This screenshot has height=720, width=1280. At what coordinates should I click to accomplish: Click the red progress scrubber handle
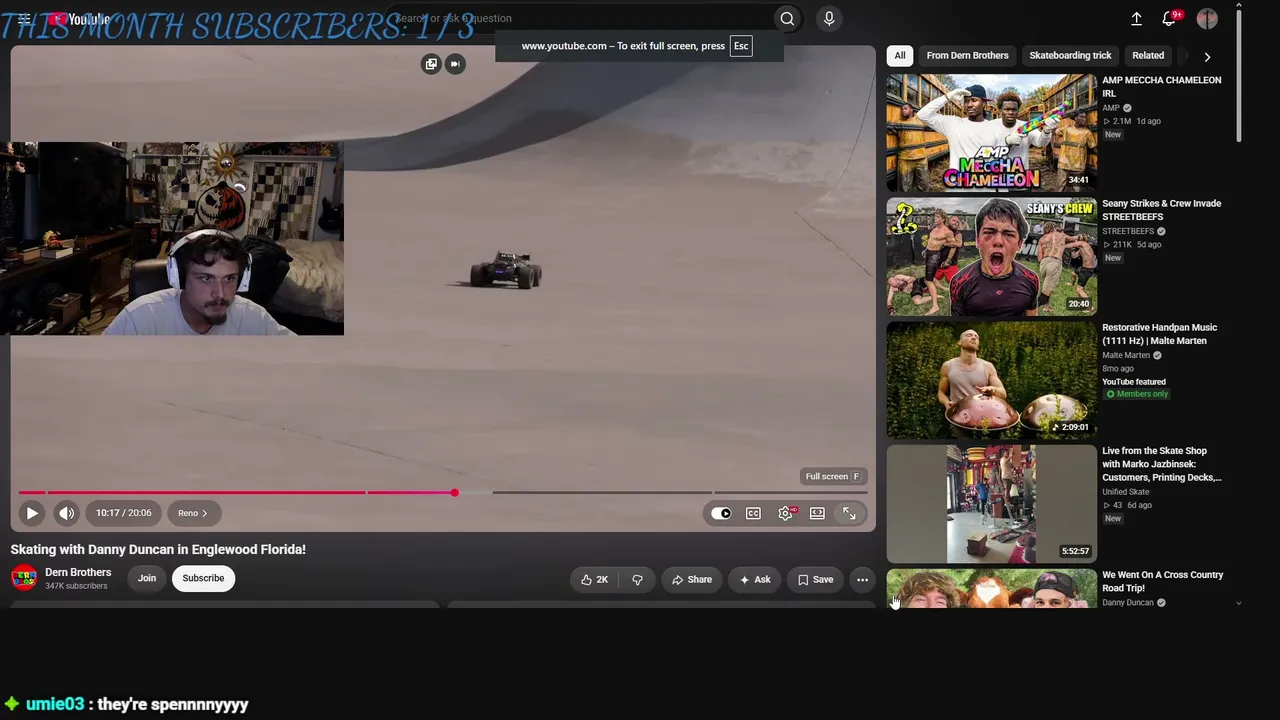pyautogui.click(x=454, y=492)
